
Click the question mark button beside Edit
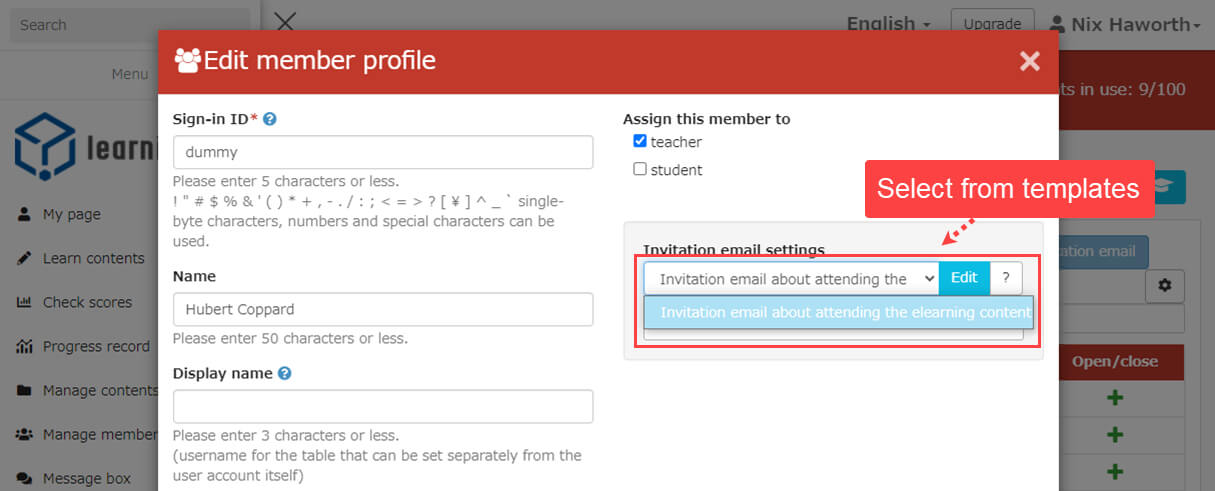point(1006,278)
